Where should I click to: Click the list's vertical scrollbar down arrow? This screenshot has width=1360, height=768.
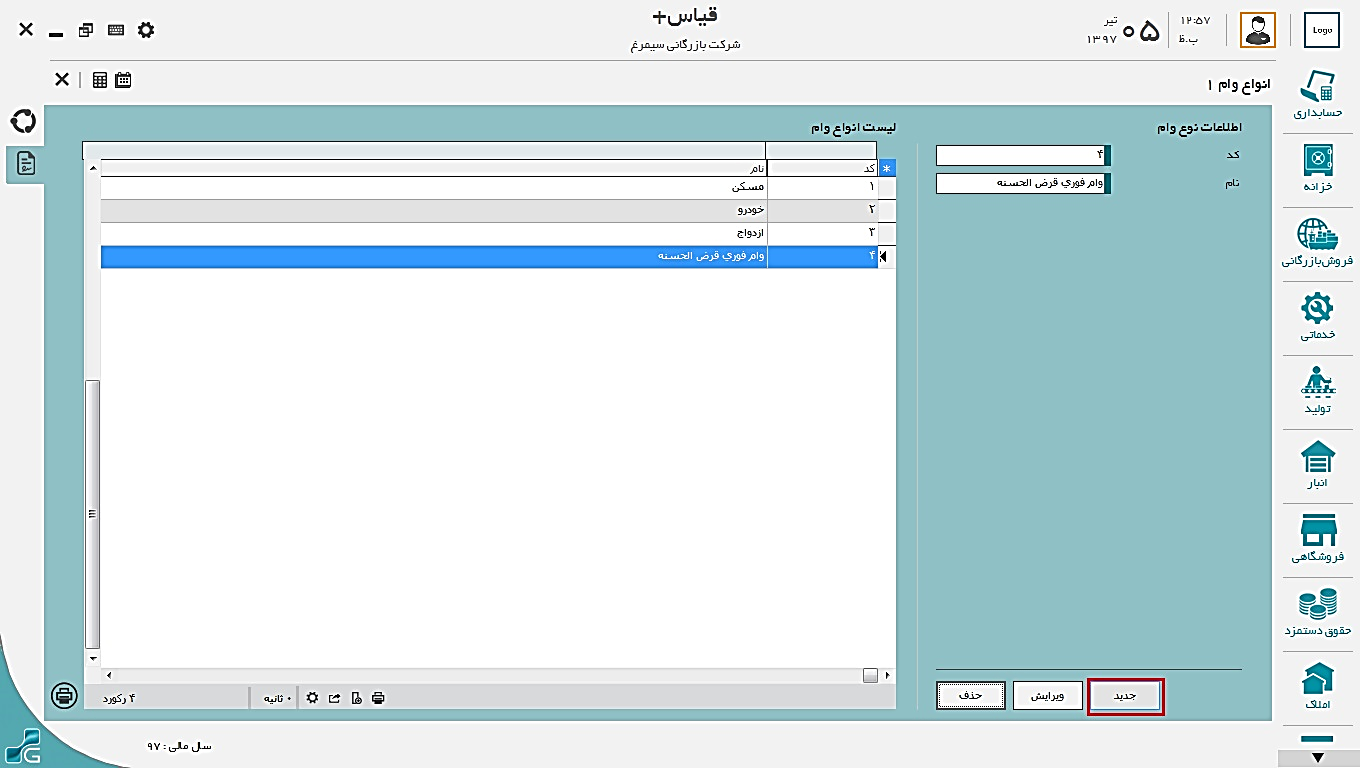point(93,659)
